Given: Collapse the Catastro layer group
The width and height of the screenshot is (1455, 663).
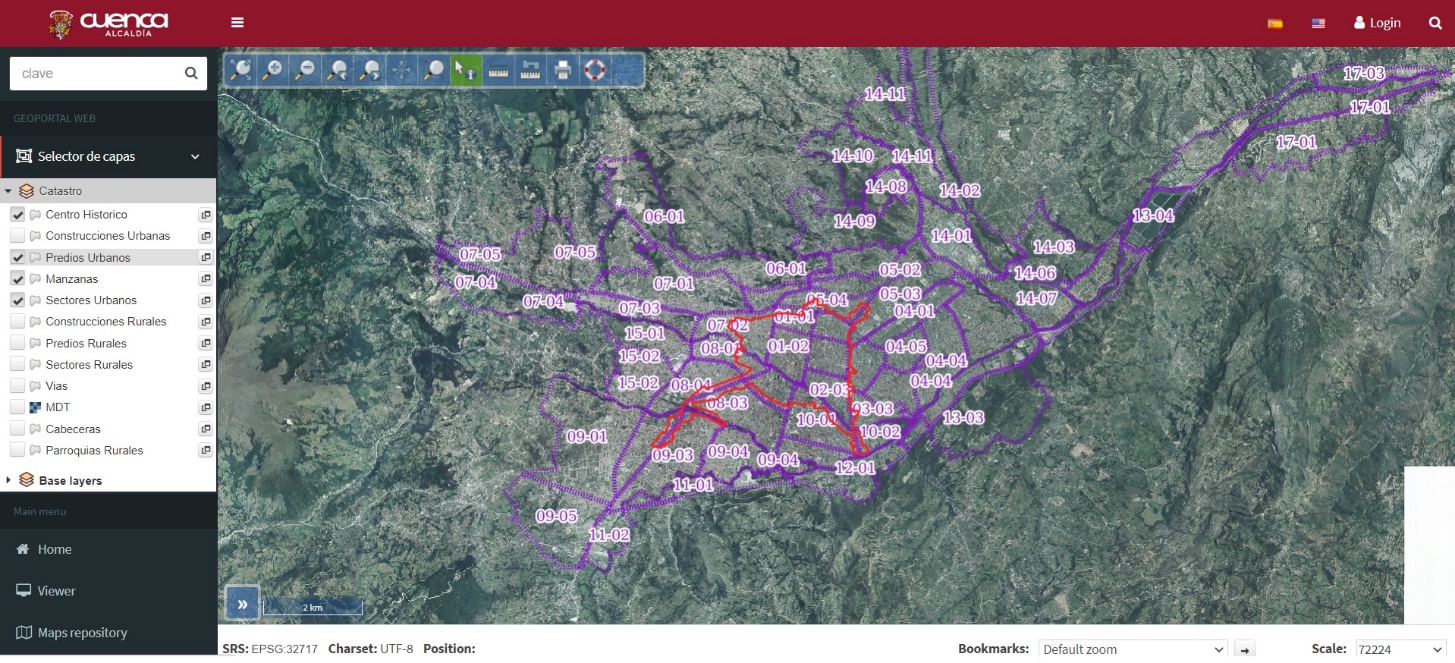Looking at the screenshot, I should tap(8, 191).
